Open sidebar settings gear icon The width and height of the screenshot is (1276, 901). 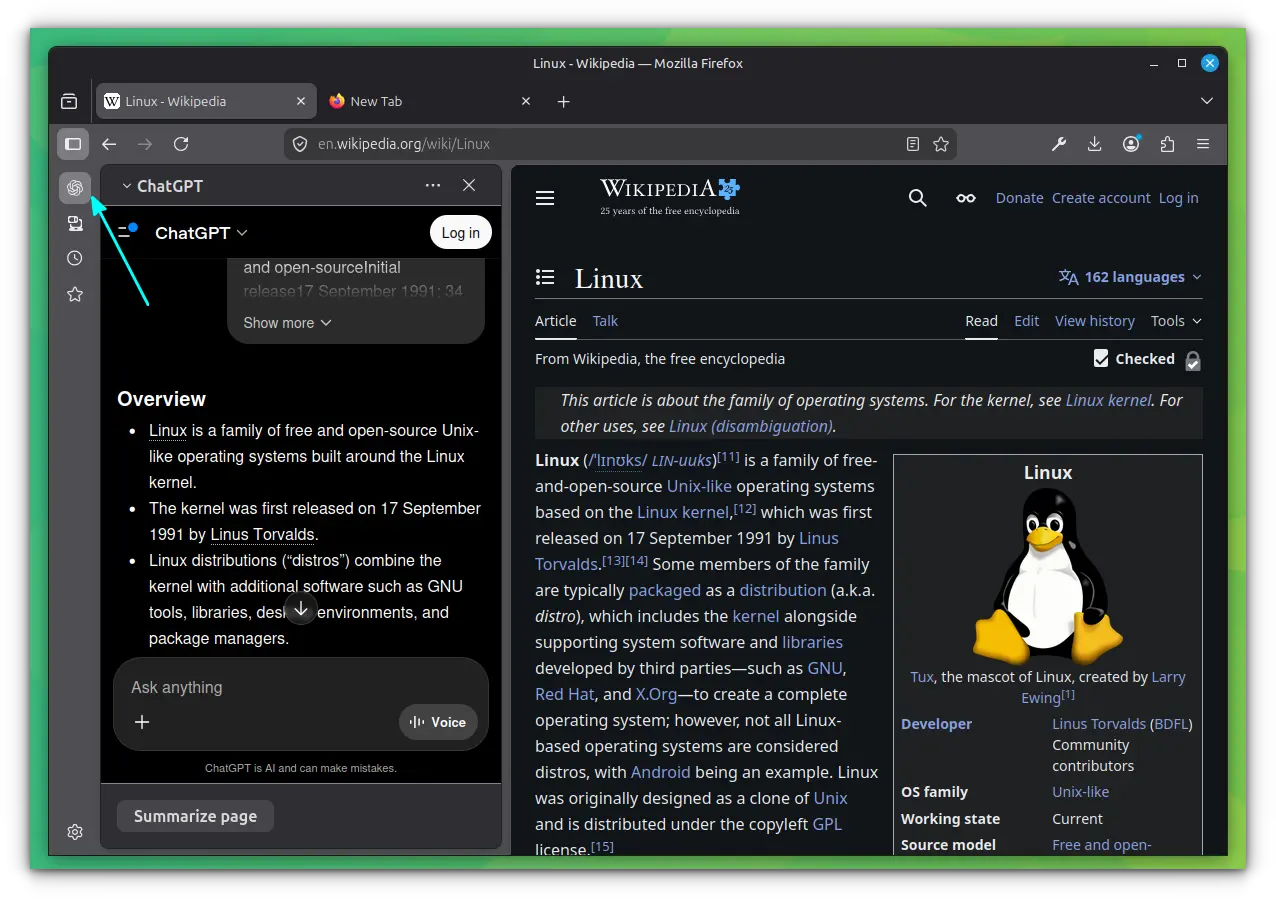point(75,832)
